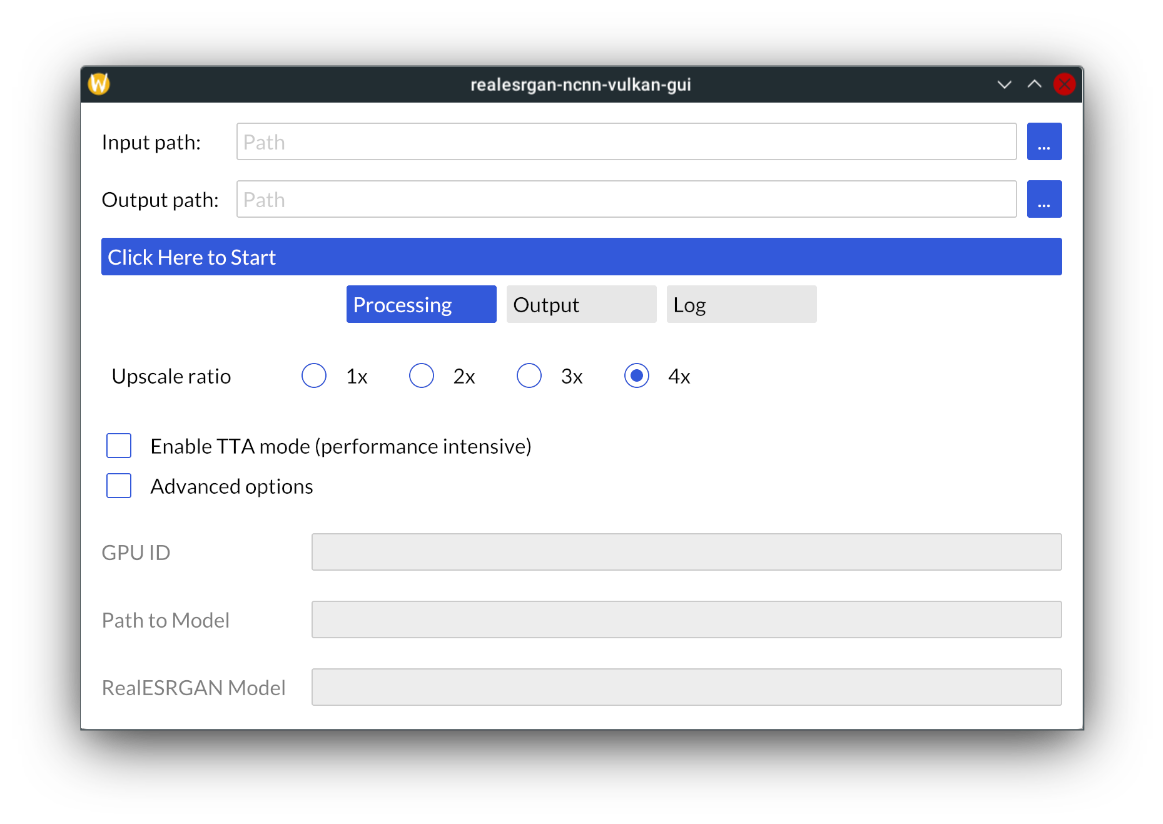Click the RealESRGAN Model field
The height and width of the screenshot is (824, 1163).
click(686, 687)
